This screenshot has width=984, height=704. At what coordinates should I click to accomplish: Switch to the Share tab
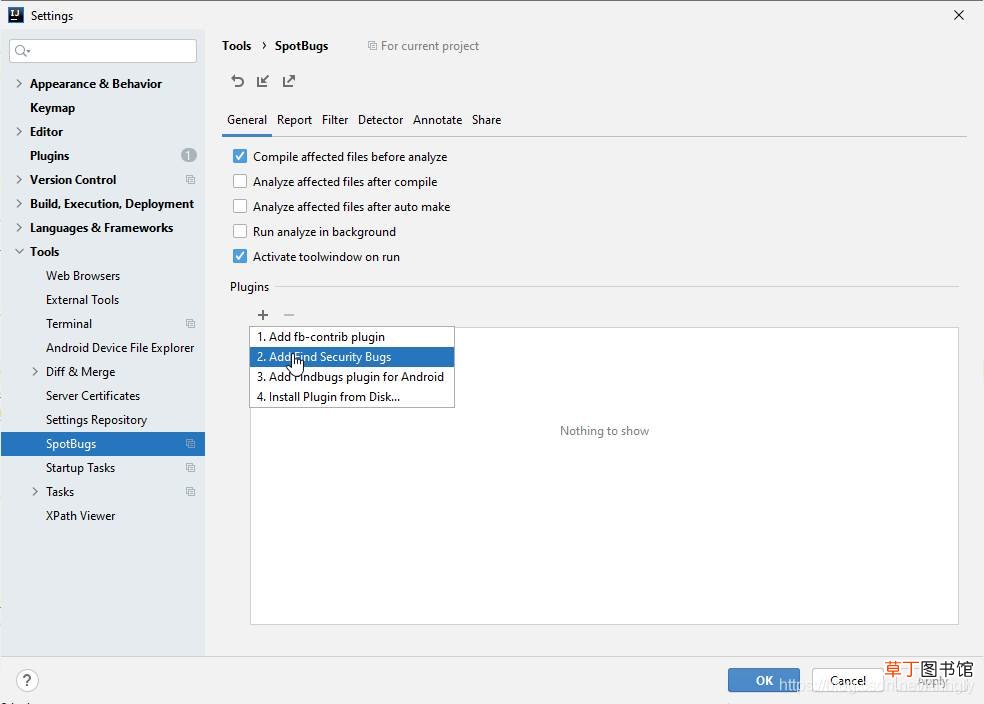(486, 120)
